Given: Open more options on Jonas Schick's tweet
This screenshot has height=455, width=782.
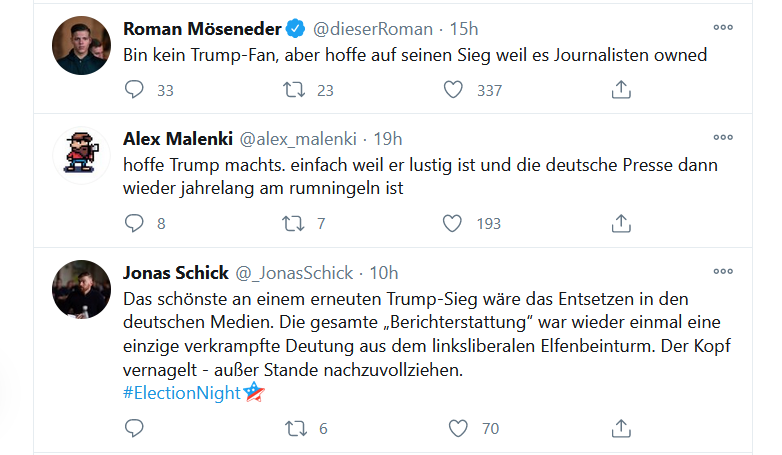Looking at the screenshot, I should [x=722, y=272].
